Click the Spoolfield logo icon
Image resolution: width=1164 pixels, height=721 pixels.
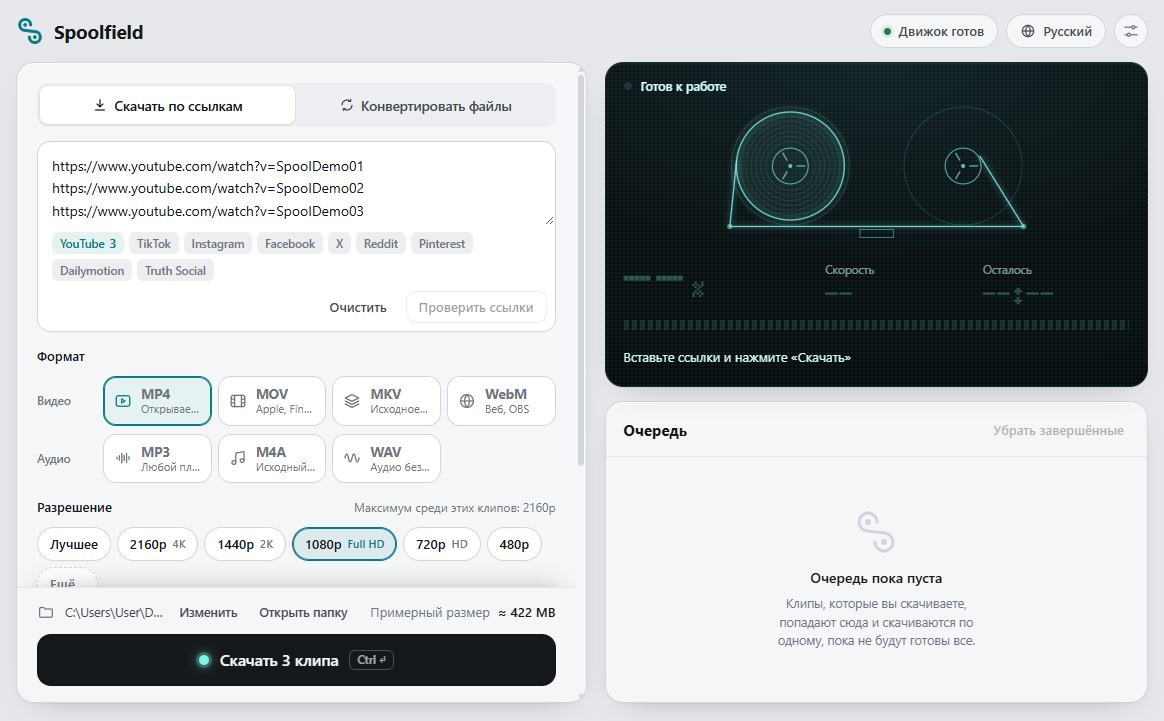(x=30, y=31)
